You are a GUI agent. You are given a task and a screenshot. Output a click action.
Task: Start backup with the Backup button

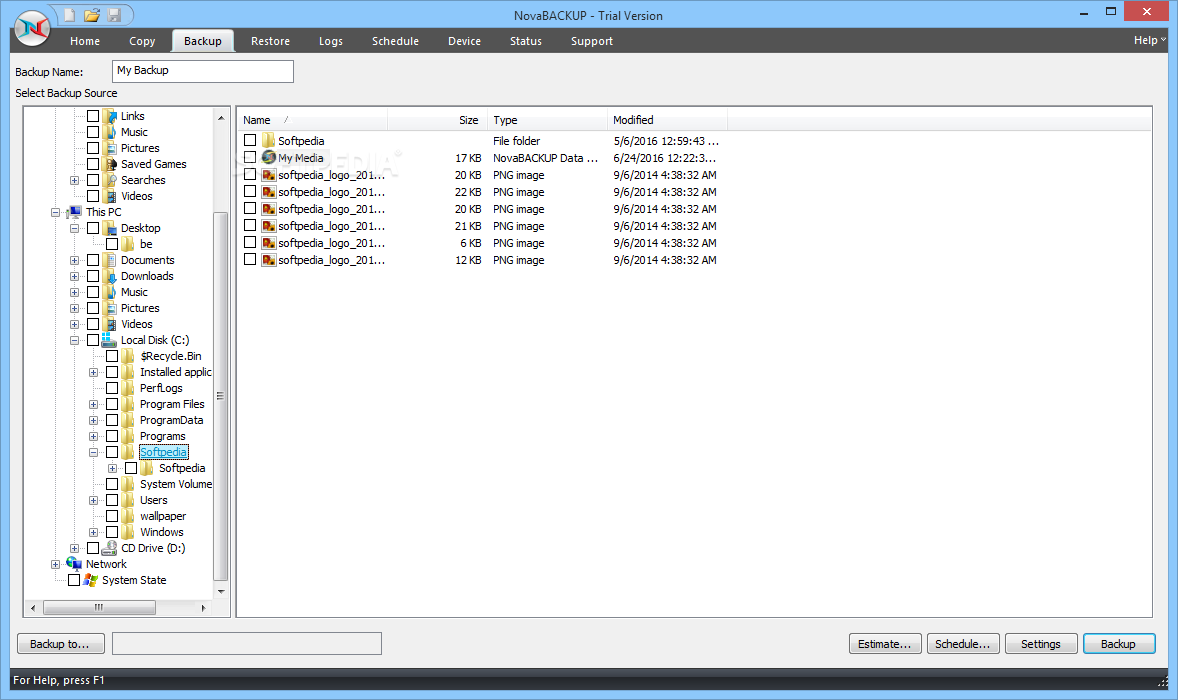[1119, 644]
